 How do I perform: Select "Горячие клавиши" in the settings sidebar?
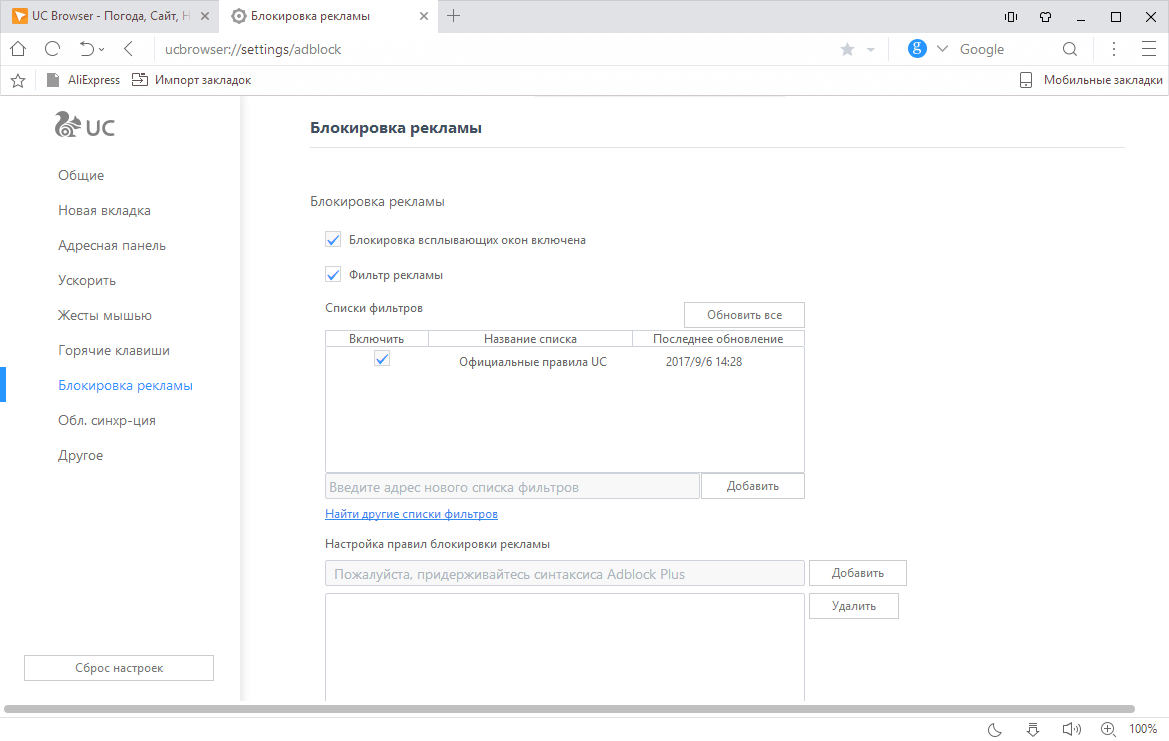114,351
